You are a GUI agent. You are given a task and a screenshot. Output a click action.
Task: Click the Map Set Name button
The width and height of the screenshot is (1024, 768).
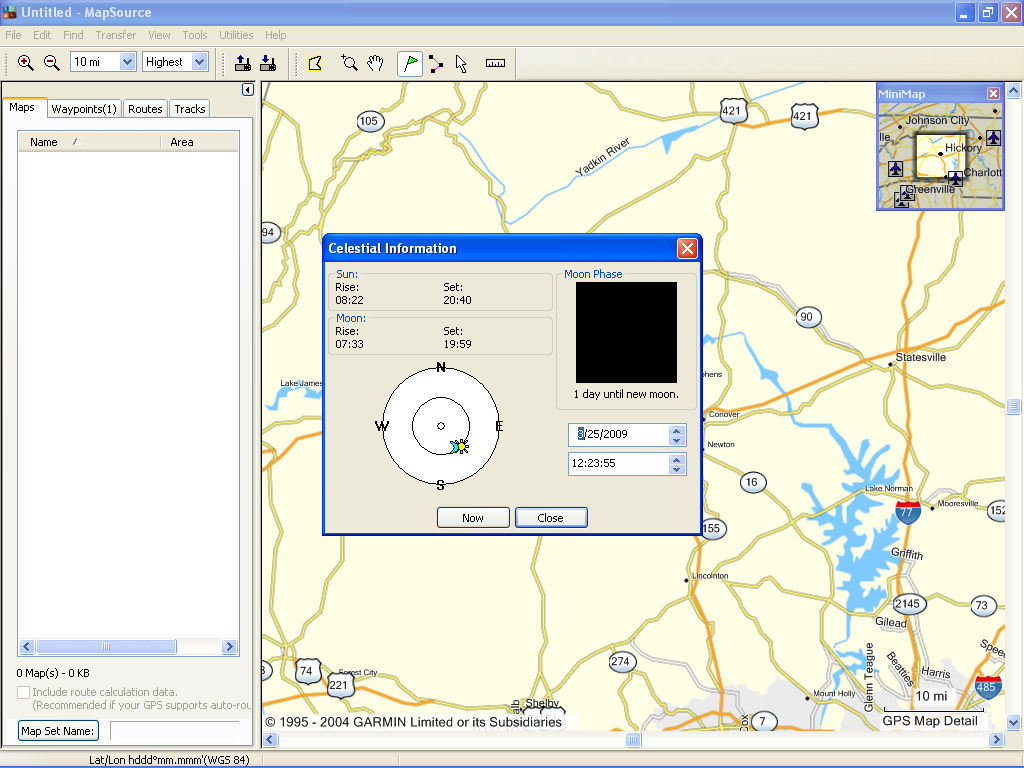point(57,731)
